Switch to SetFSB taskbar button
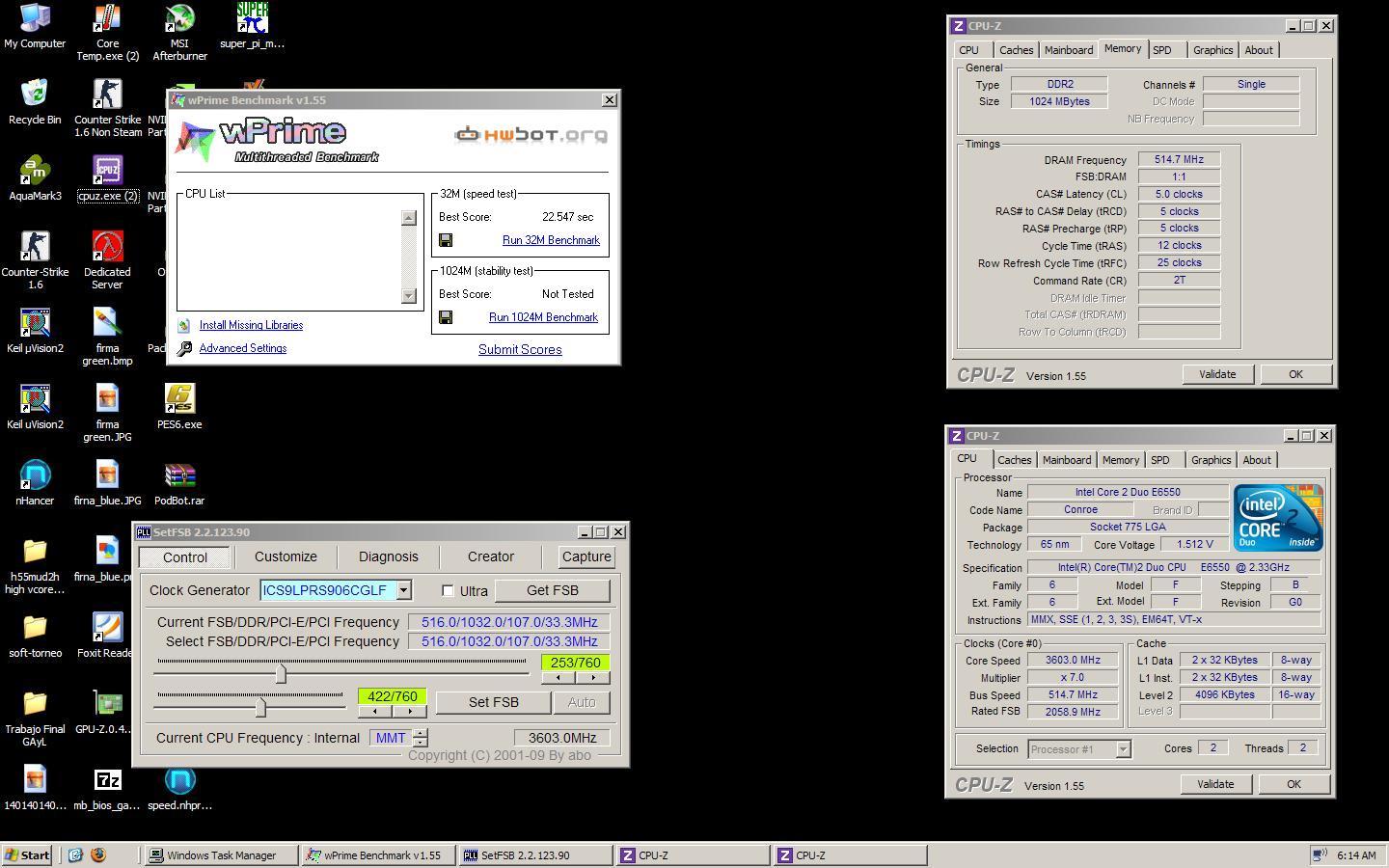 tap(535, 855)
